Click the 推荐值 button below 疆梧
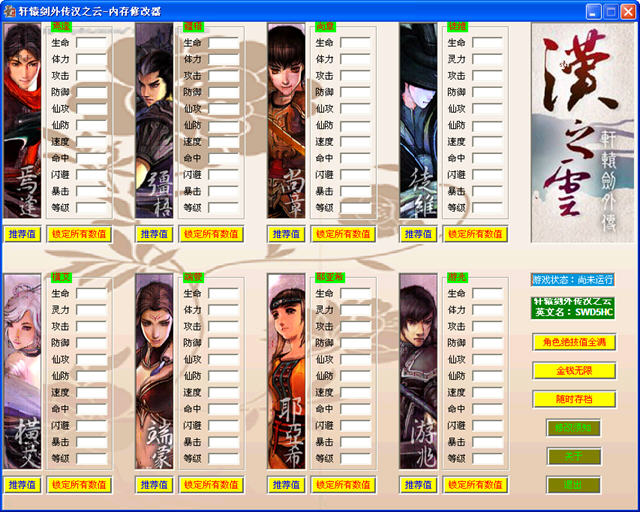 pyautogui.click(x=154, y=234)
